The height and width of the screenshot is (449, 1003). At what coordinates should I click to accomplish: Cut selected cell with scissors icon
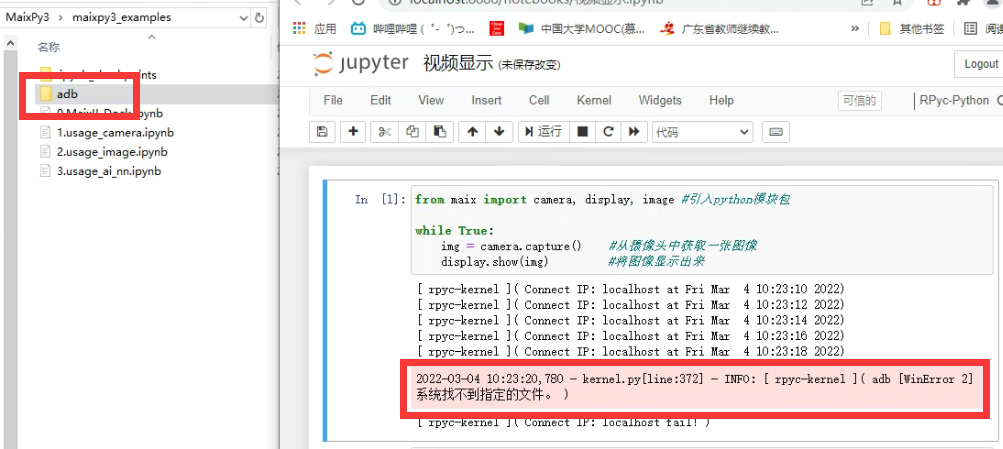pos(384,132)
